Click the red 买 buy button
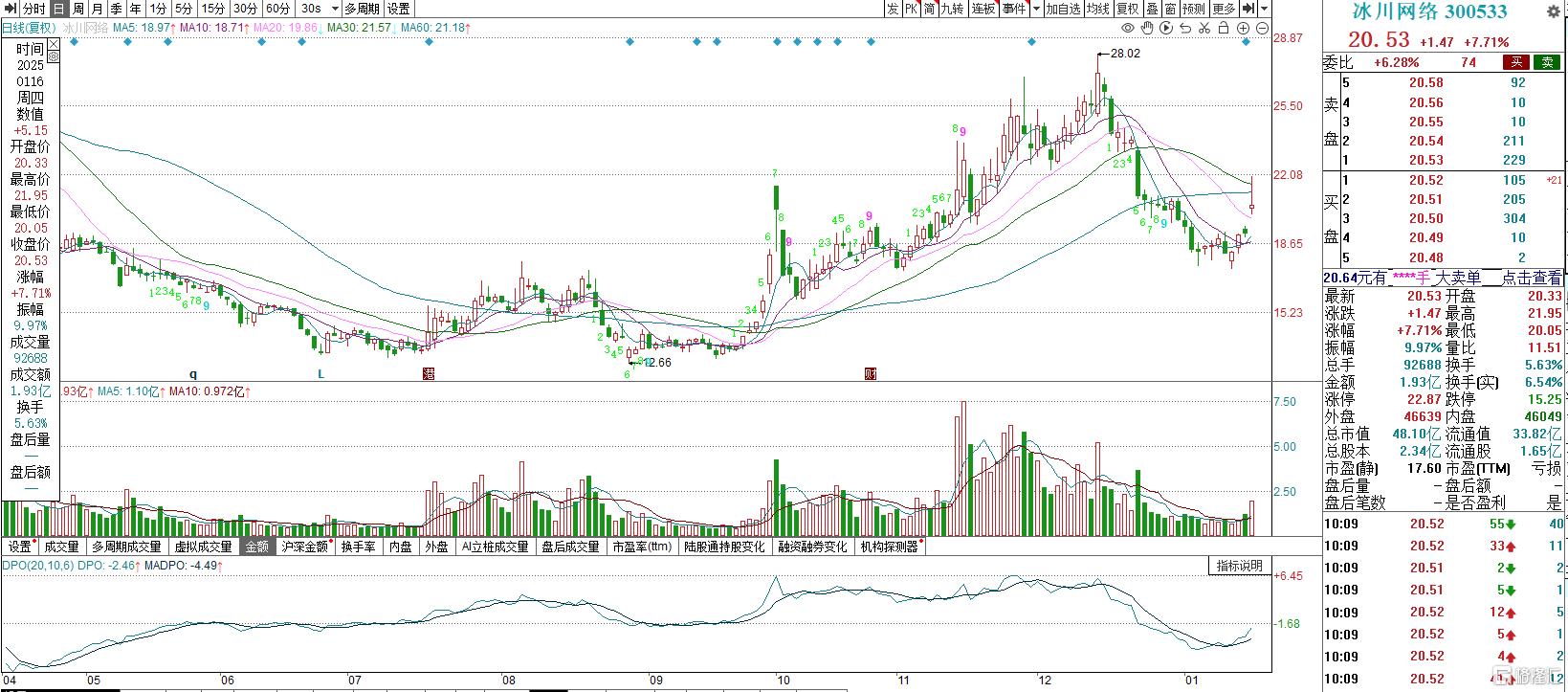1568x692 pixels. tap(1516, 62)
